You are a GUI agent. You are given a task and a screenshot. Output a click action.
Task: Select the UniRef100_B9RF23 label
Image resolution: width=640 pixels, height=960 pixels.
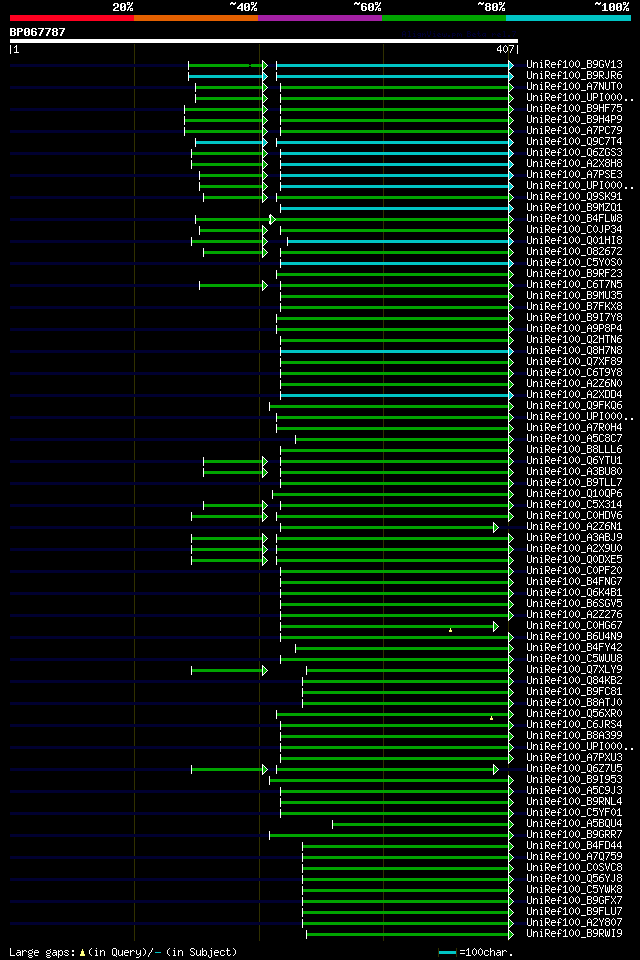(574, 274)
